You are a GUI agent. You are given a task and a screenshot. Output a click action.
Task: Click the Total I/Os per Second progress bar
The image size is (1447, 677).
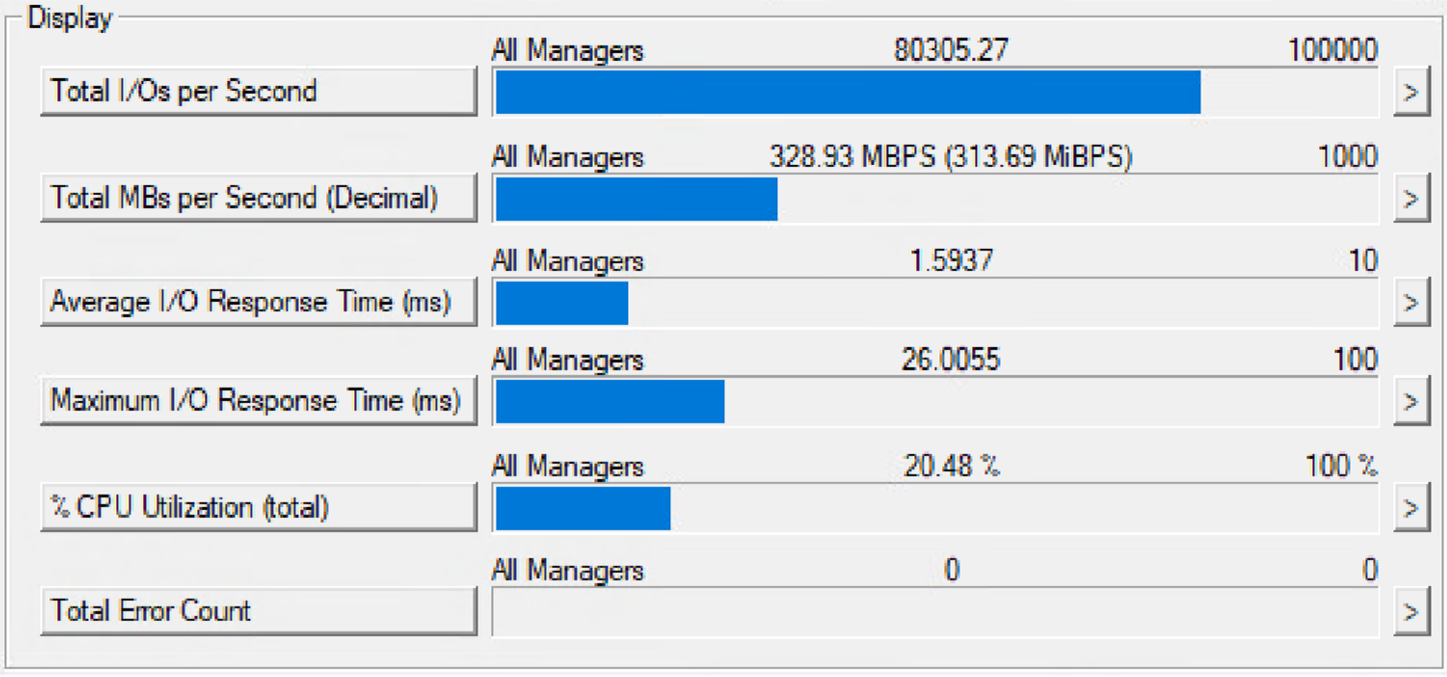coord(936,92)
